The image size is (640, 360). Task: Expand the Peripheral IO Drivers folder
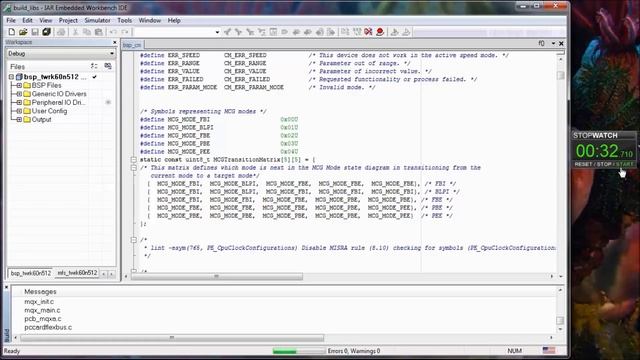(19, 102)
